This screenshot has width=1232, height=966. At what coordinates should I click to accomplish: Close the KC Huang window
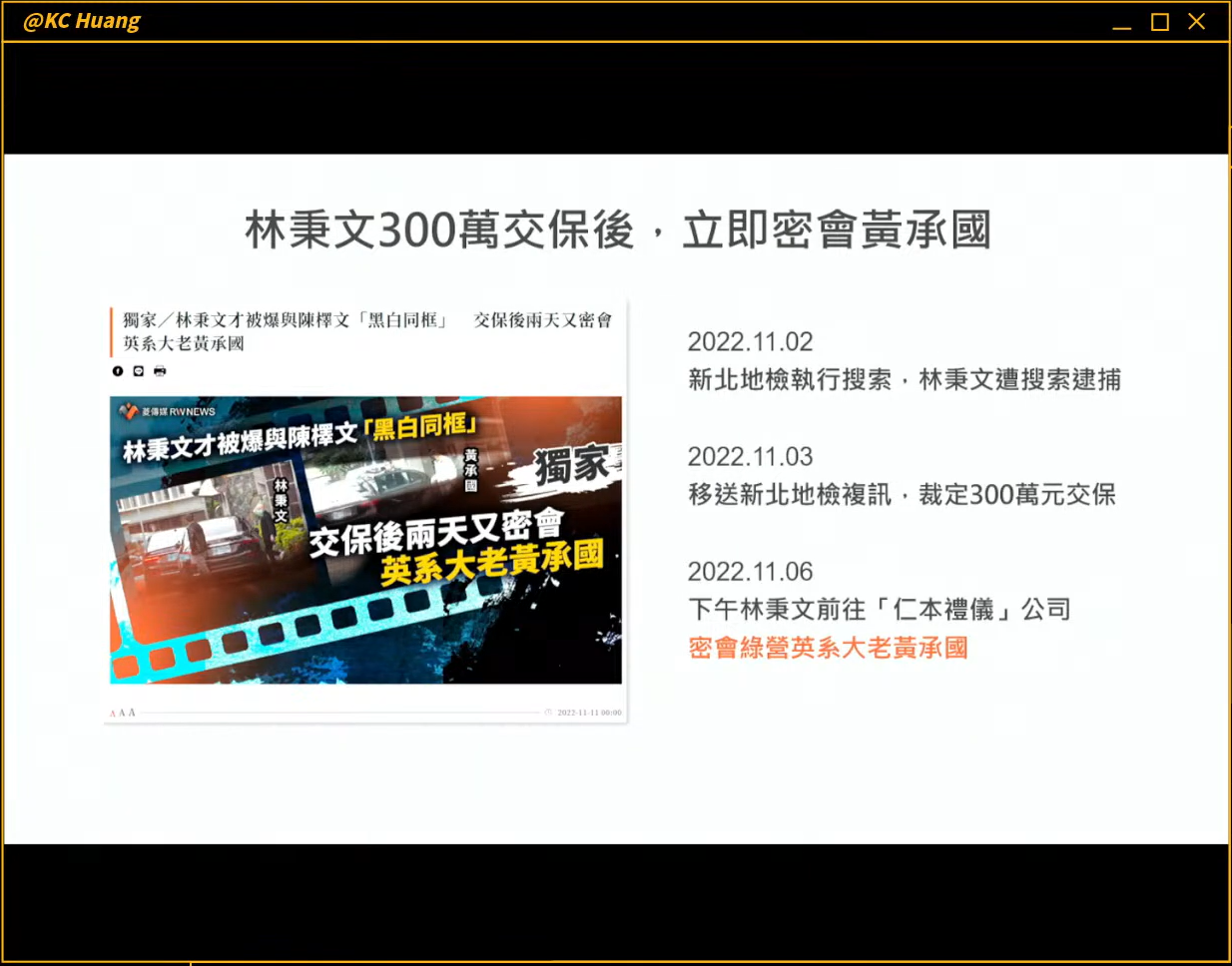(1196, 22)
